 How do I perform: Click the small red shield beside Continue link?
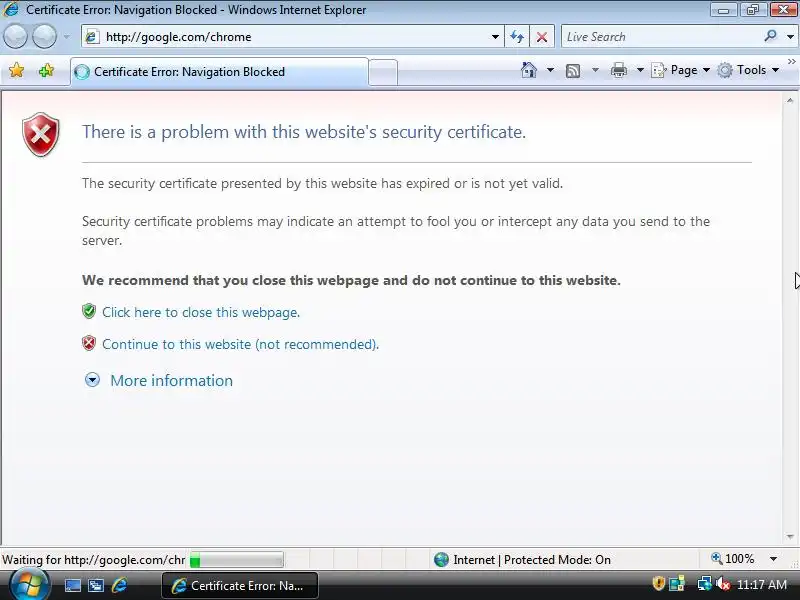[89, 343]
